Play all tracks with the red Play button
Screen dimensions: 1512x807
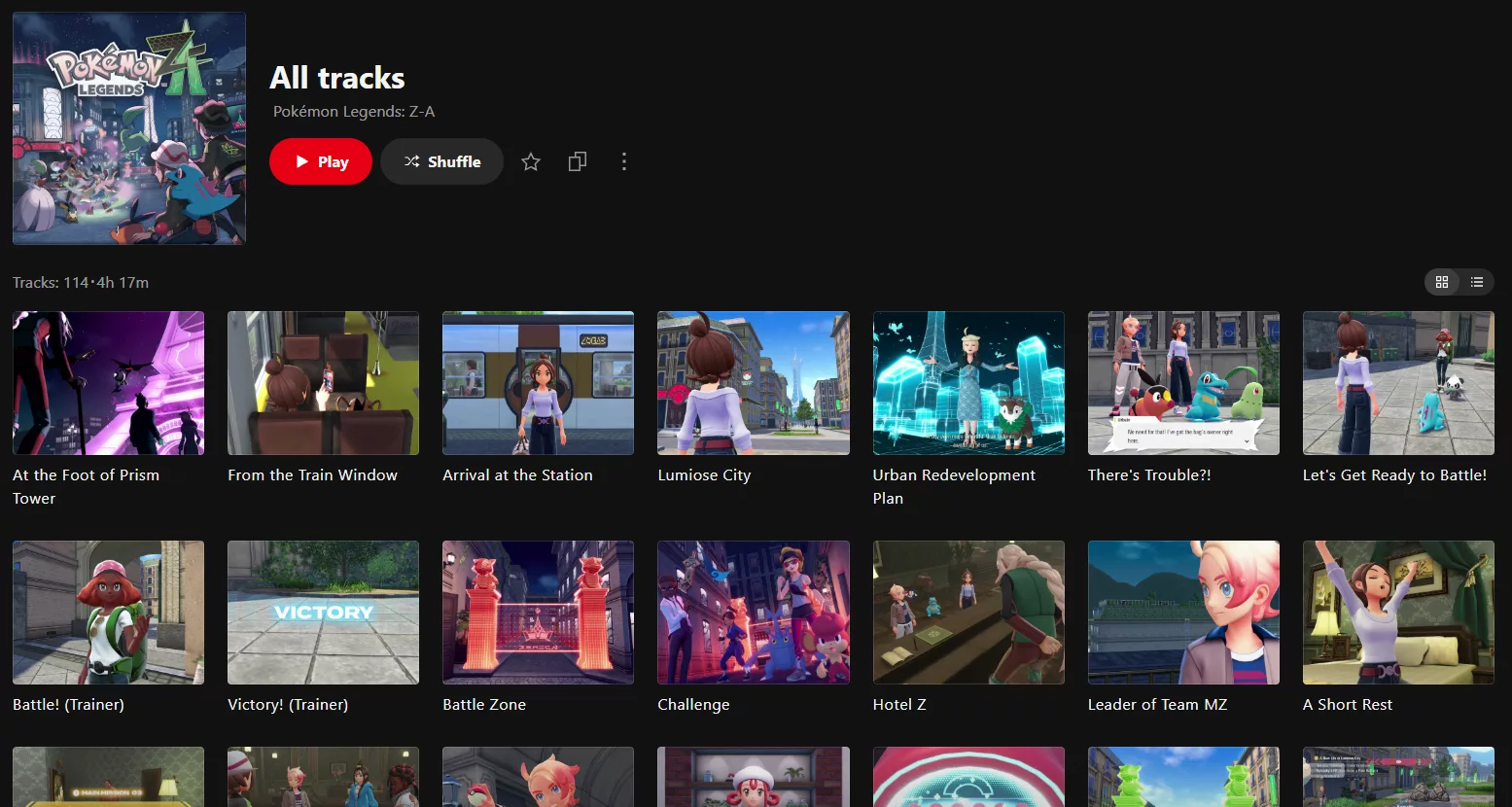320,161
